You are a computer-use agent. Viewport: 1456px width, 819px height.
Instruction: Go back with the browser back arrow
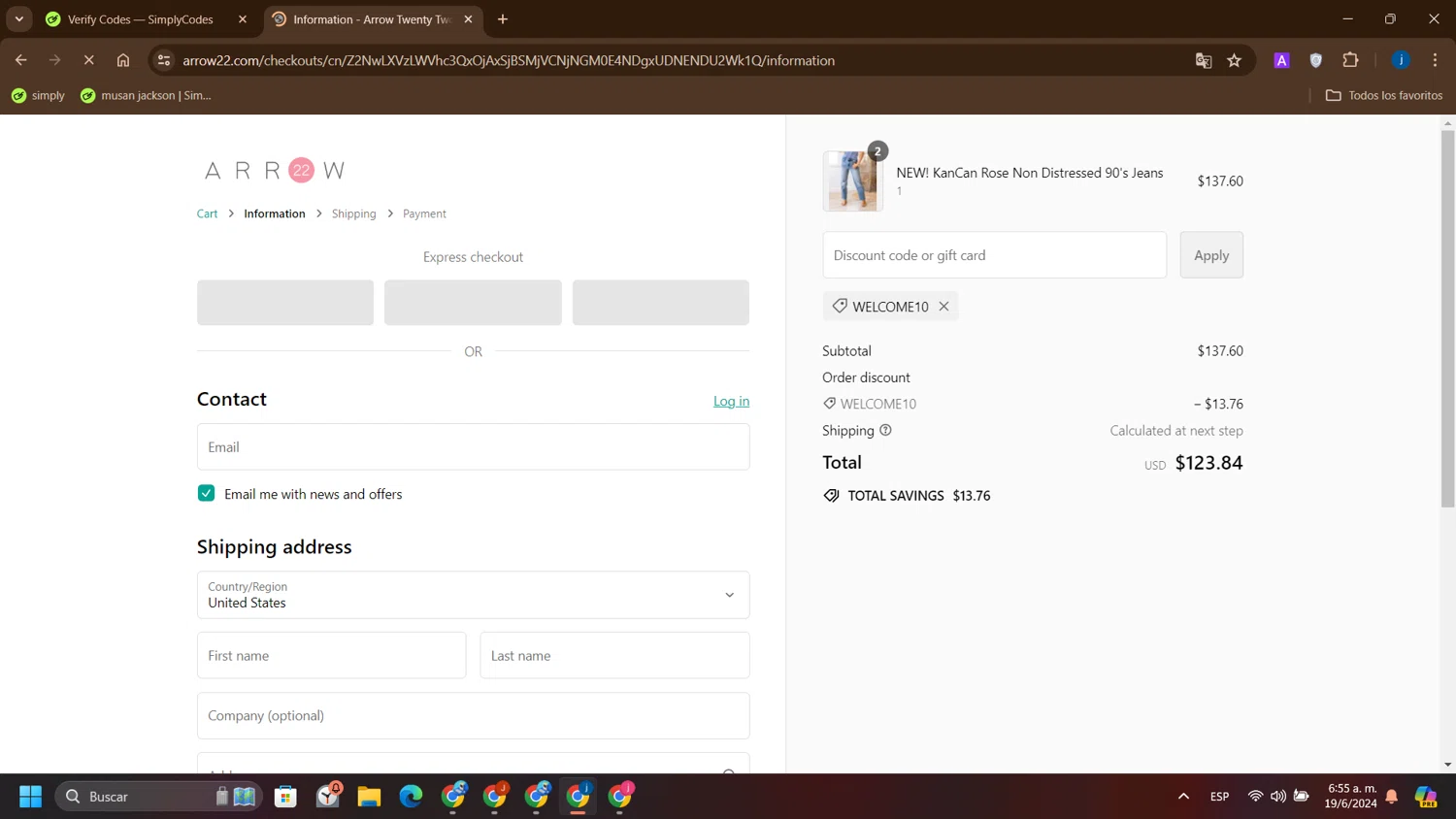21,60
